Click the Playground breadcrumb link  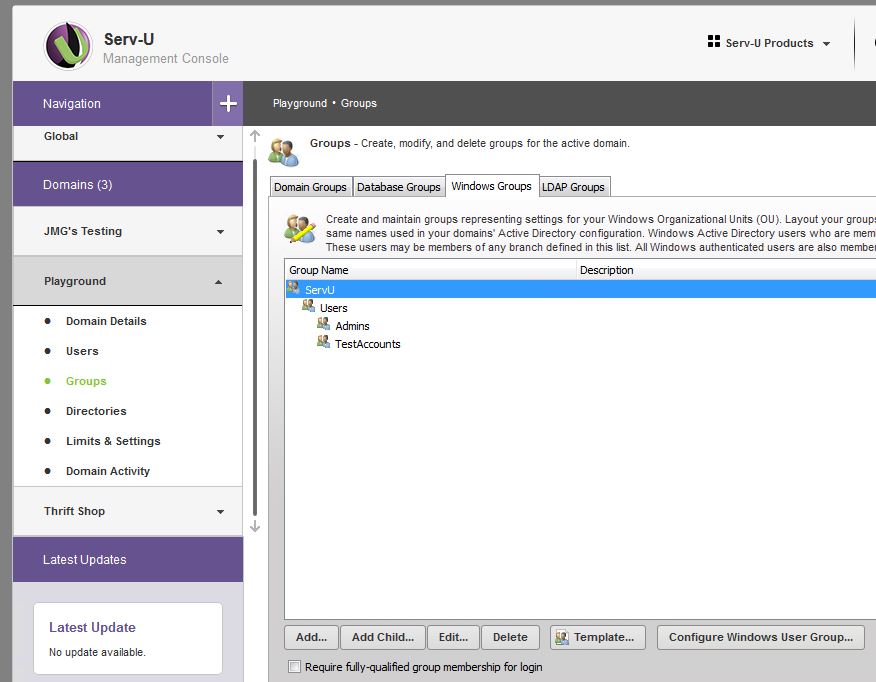(300, 103)
